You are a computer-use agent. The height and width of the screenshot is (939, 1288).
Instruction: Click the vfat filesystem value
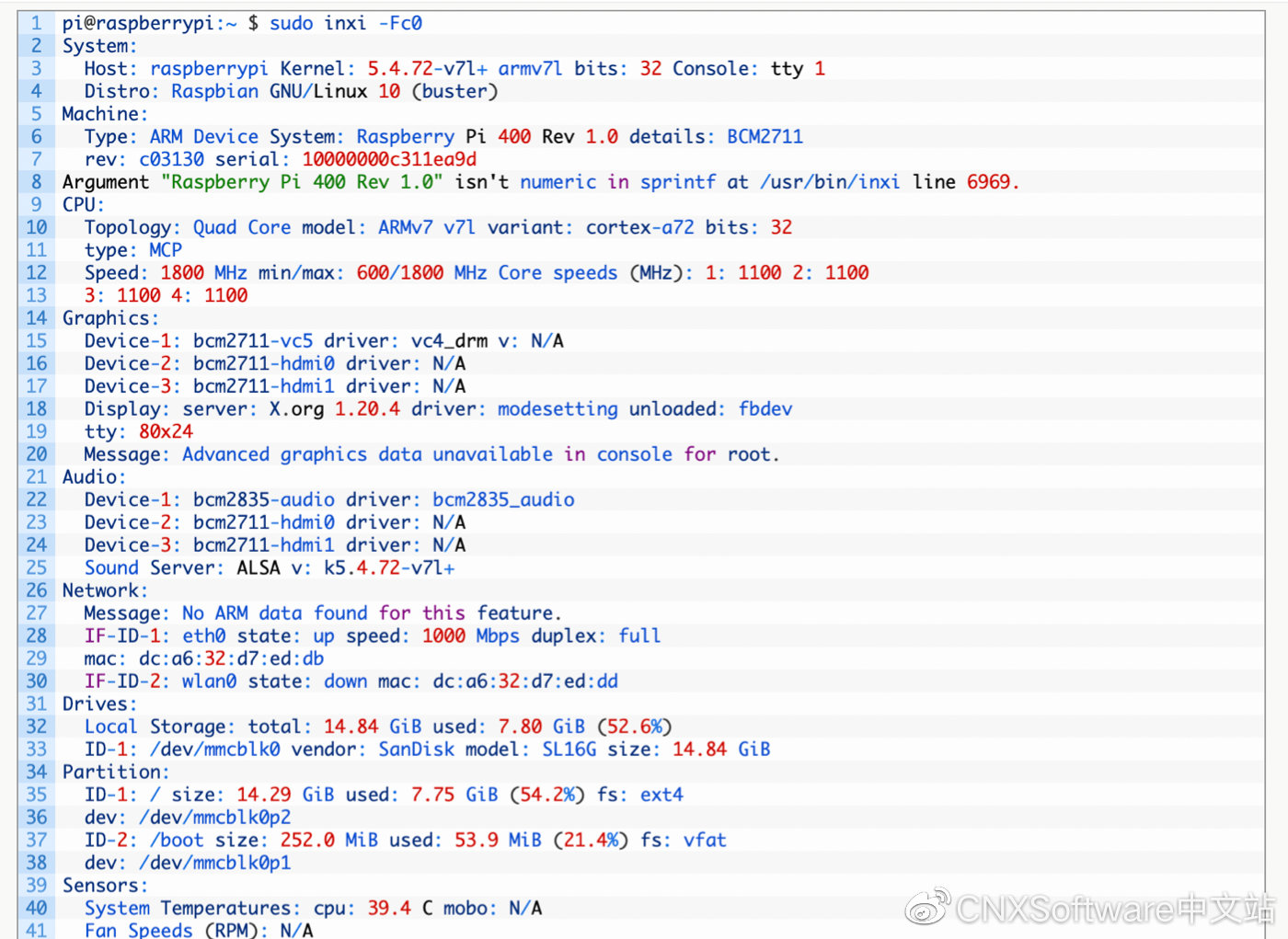click(705, 840)
